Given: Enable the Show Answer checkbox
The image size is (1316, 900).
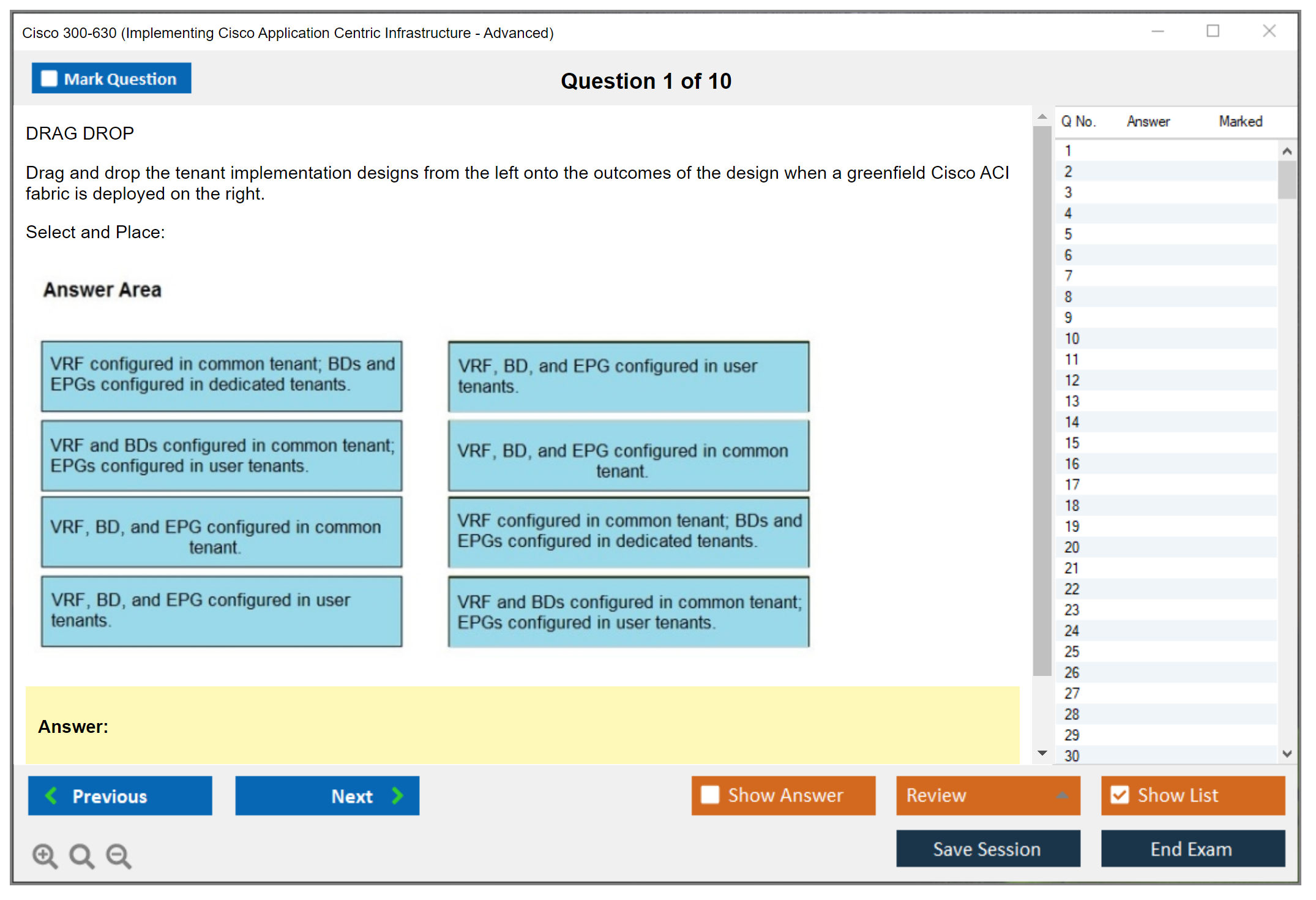Looking at the screenshot, I should click(710, 795).
